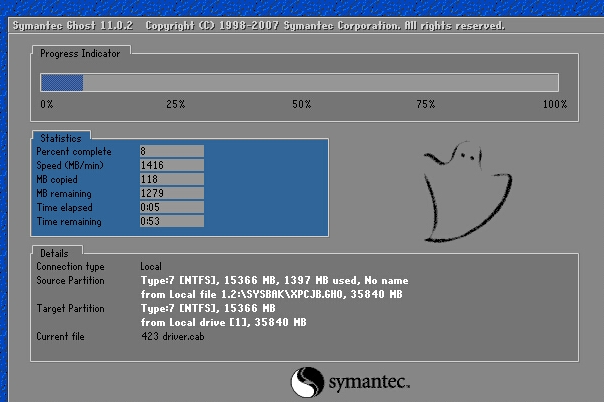This screenshot has height=402, width=604.
Task: Click target text 'Type:7 [NTFS], 15366 MB'
Action: [208, 308]
